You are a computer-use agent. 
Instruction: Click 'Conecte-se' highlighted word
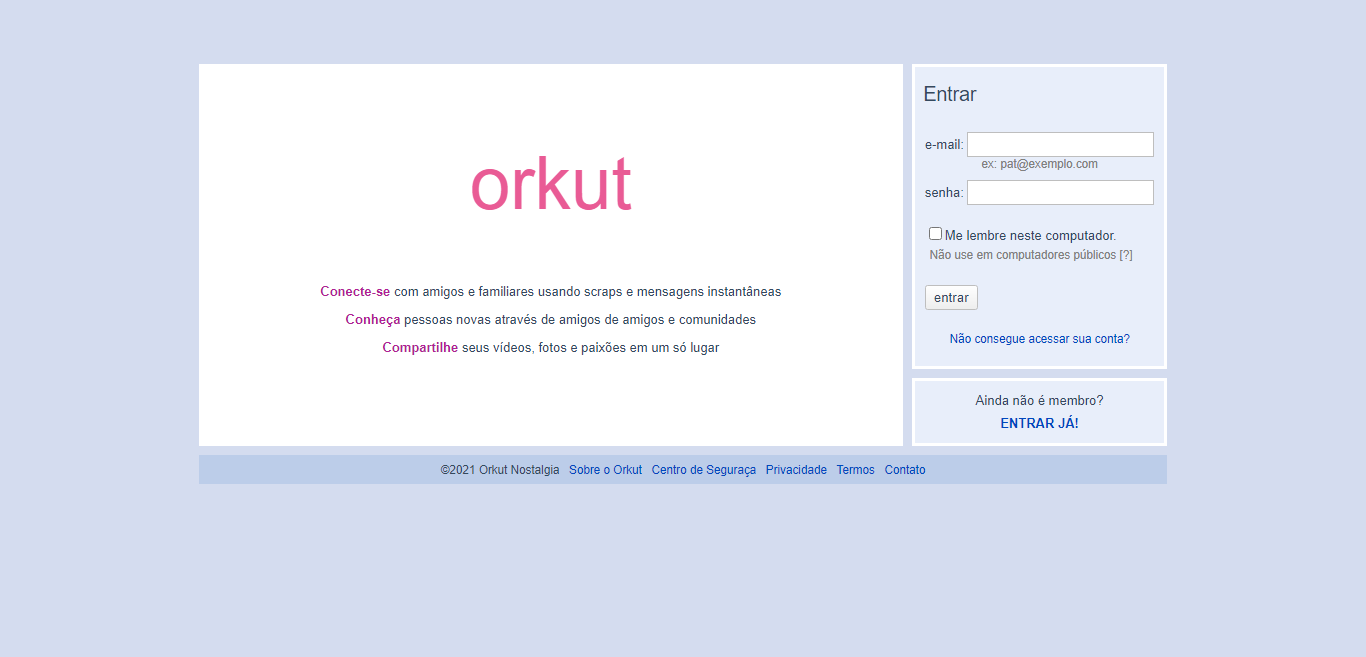[355, 292]
